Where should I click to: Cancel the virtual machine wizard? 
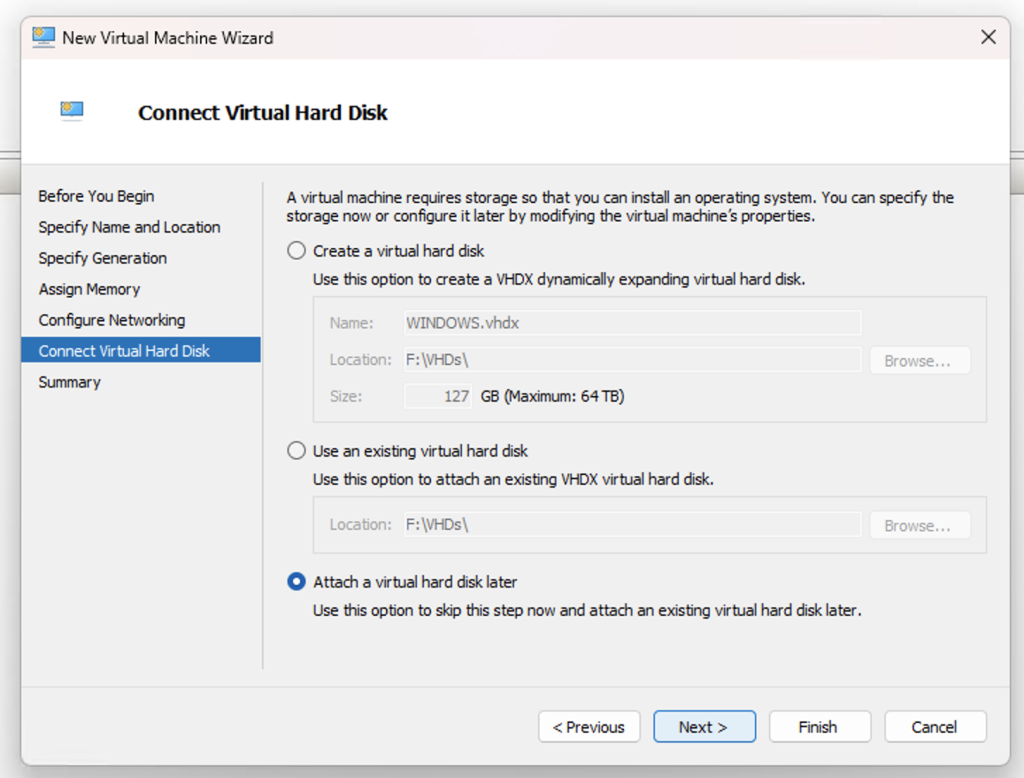click(x=935, y=727)
